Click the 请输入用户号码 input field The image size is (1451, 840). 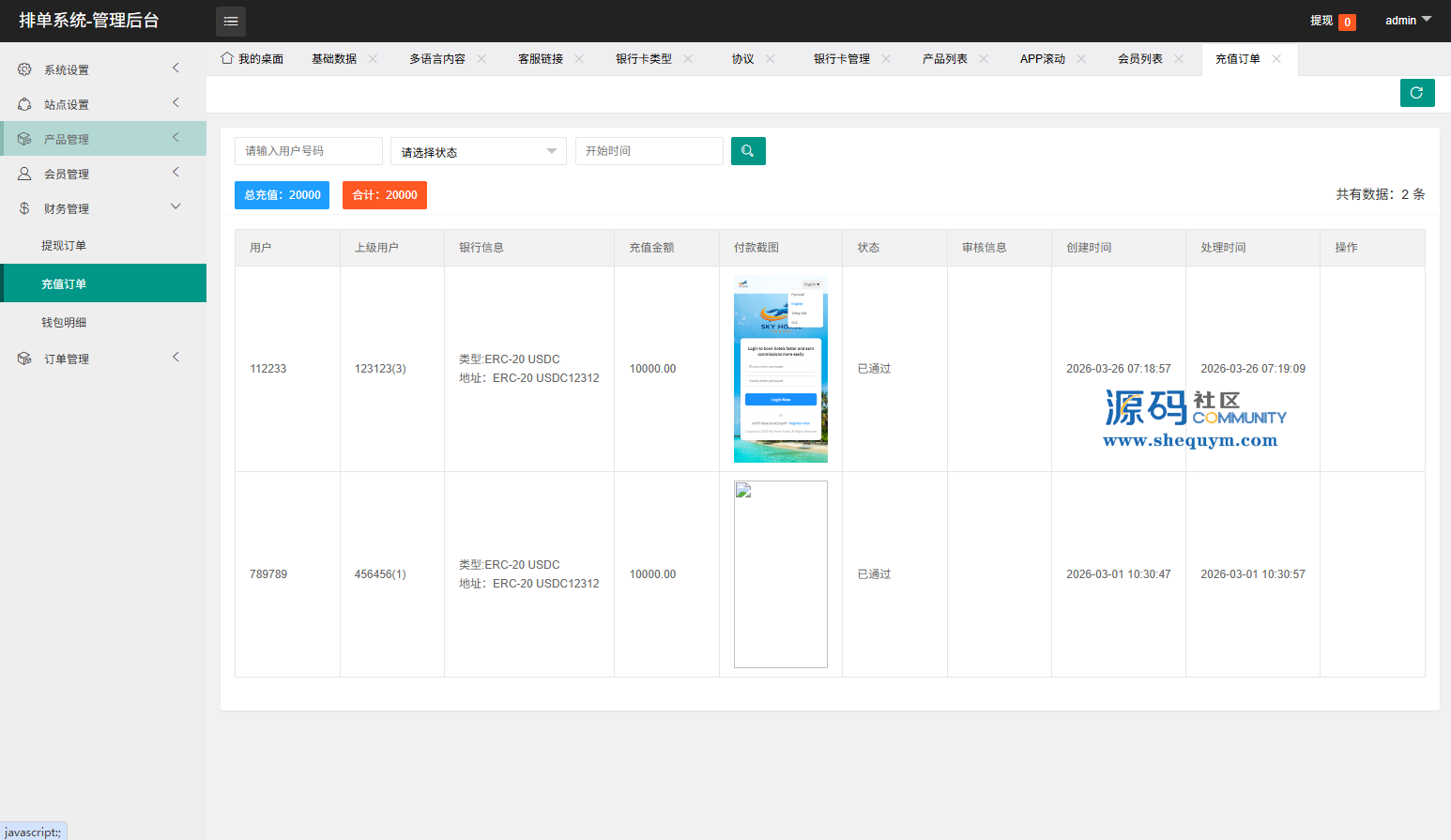coord(308,151)
